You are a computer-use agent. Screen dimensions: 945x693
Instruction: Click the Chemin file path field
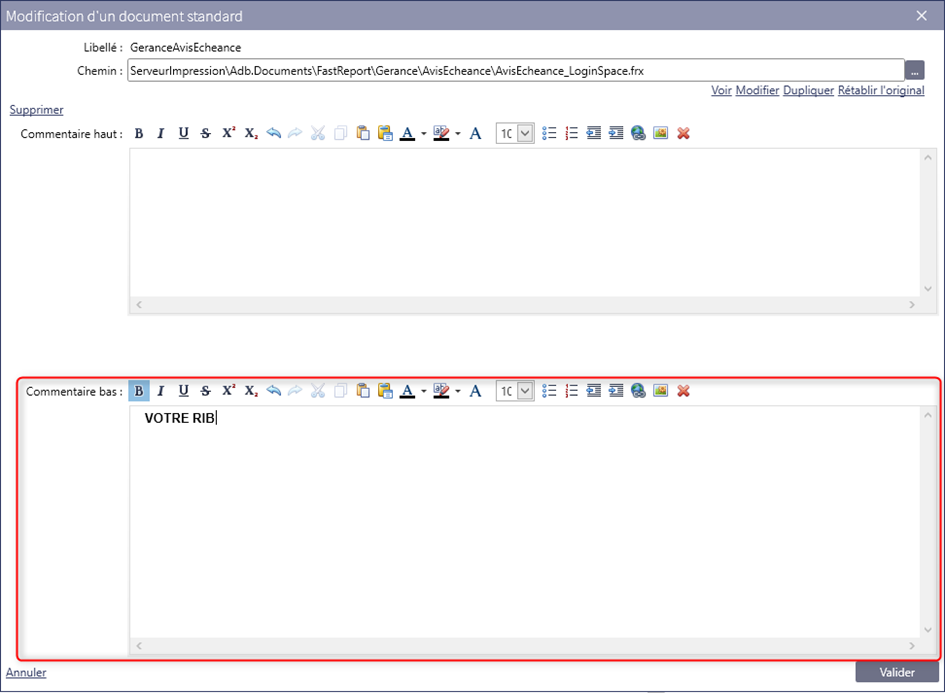point(515,71)
